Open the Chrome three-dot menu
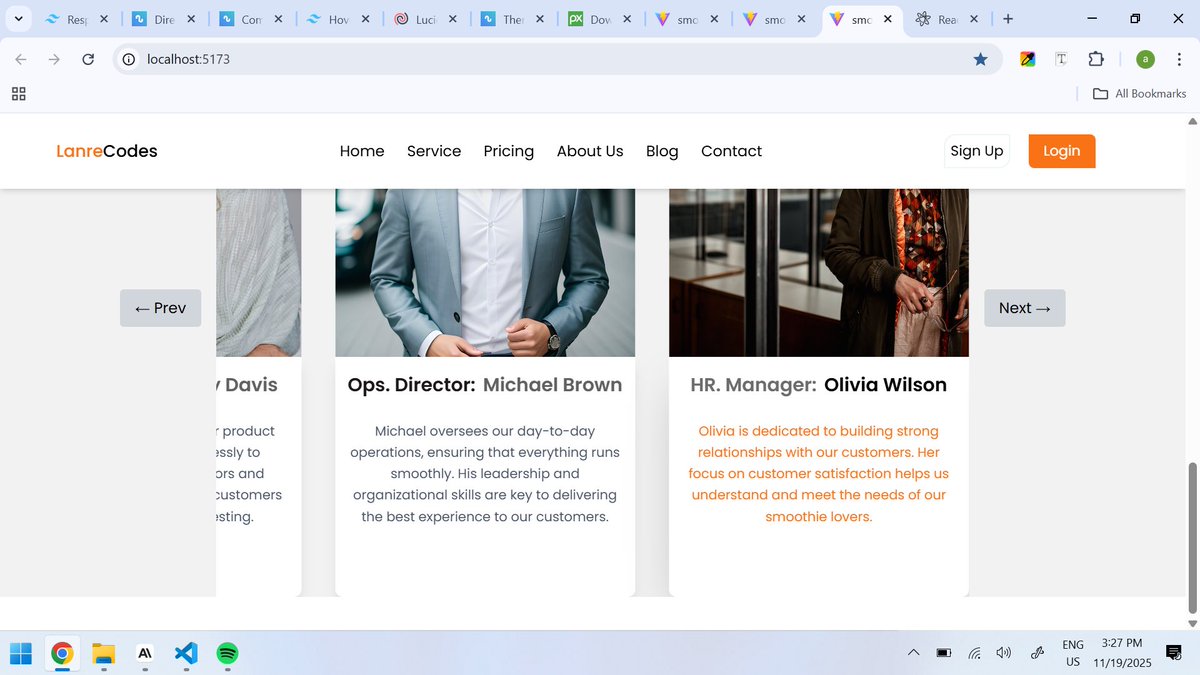1200x675 pixels. click(1179, 59)
